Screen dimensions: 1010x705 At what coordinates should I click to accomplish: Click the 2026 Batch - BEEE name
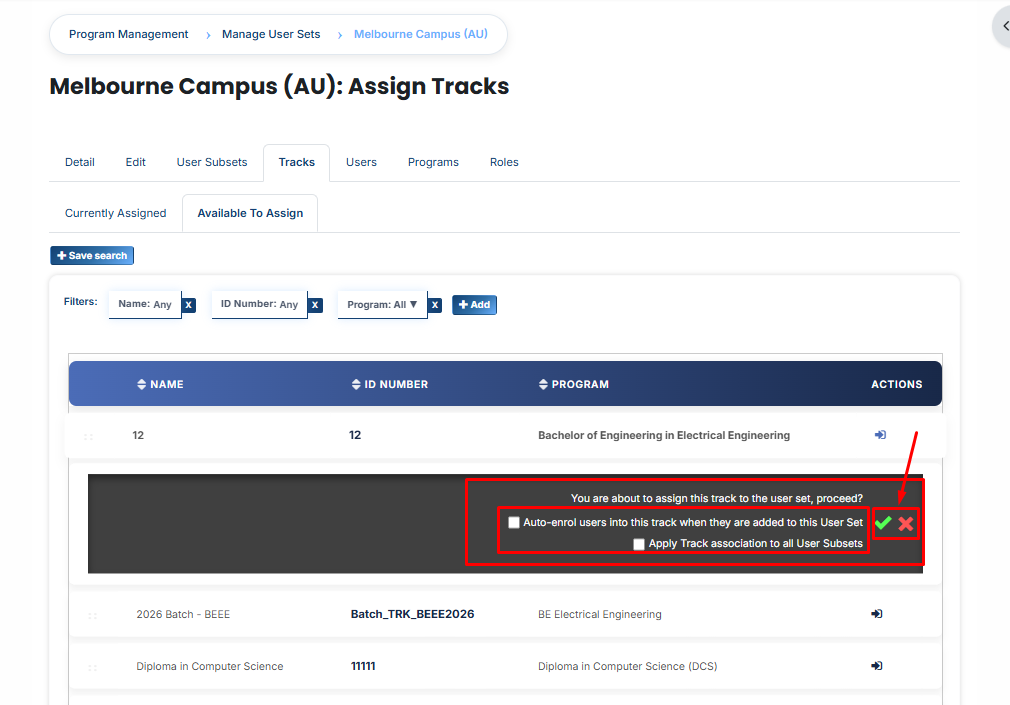pos(183,615)
